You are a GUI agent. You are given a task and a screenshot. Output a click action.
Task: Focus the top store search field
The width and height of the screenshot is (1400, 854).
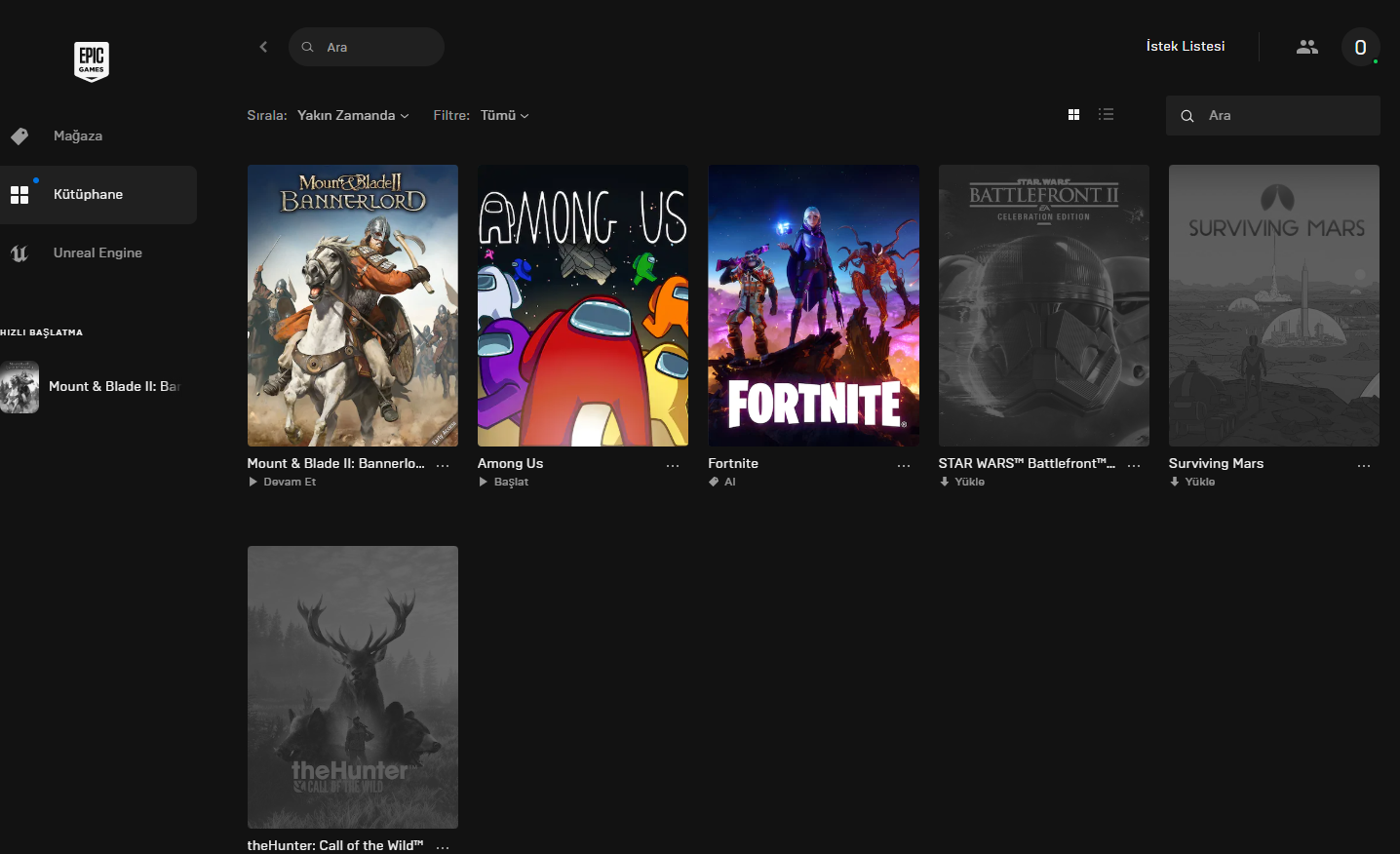click(x=367, y=47)
